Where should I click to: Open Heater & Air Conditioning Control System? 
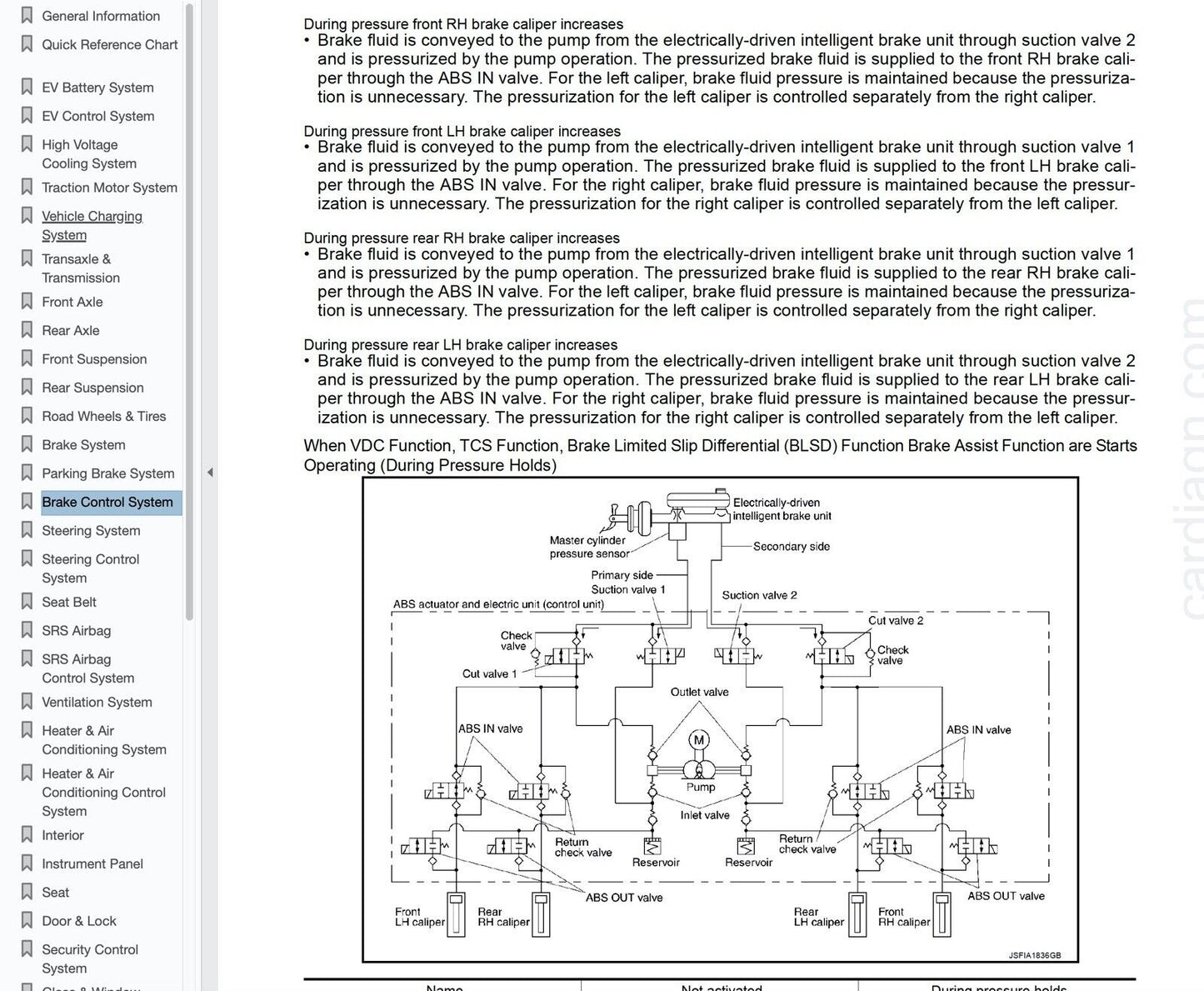[x=104, y=793]
